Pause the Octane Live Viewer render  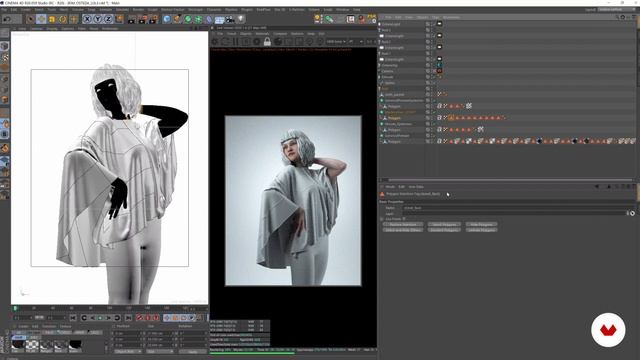point(236,42)
